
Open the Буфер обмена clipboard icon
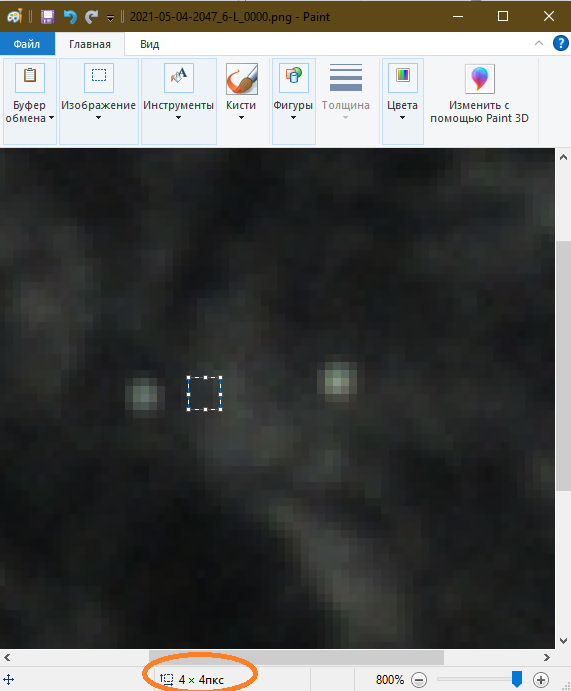[x=30, y=78]
